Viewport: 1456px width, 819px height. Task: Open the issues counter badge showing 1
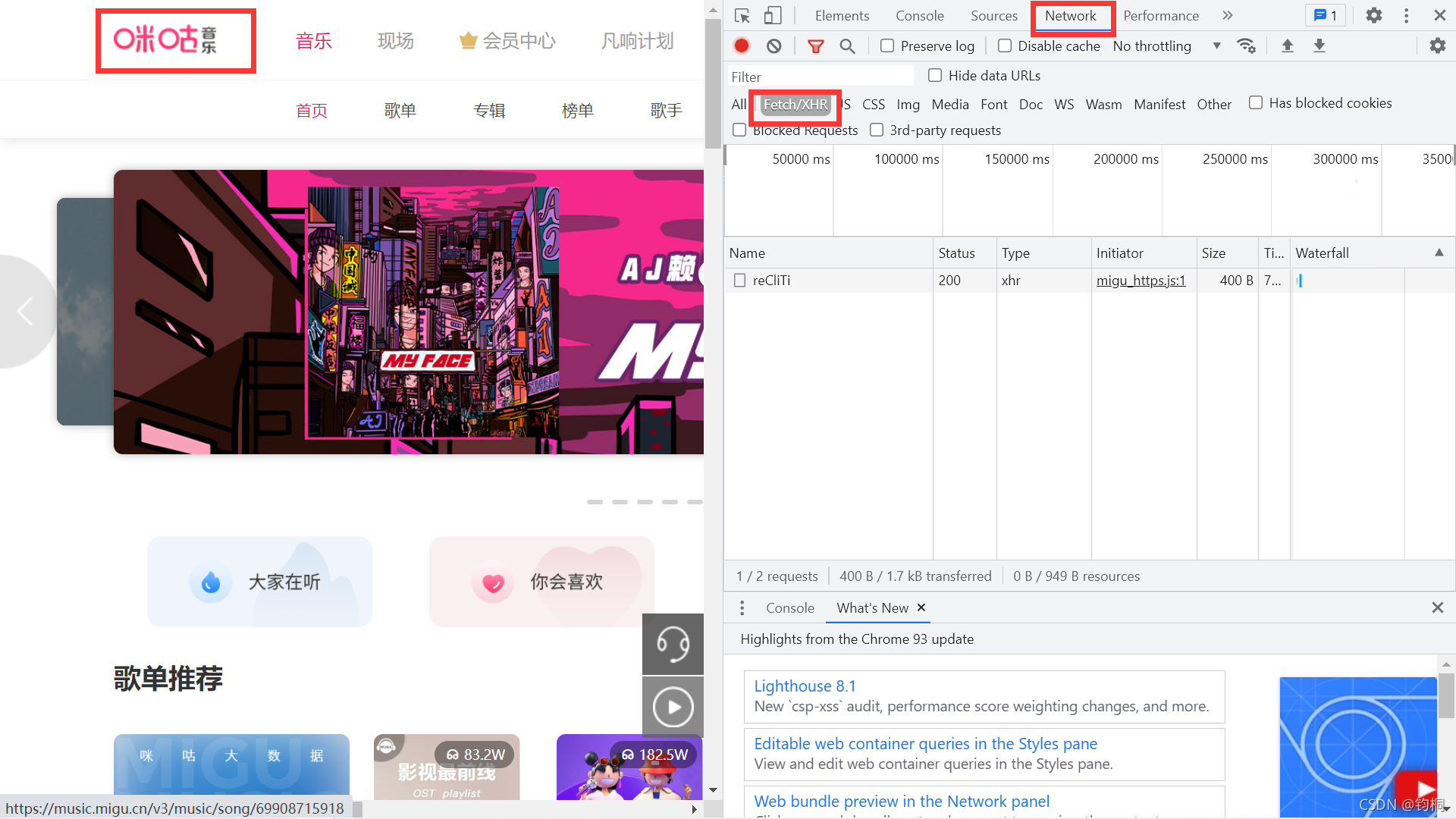1325,16
